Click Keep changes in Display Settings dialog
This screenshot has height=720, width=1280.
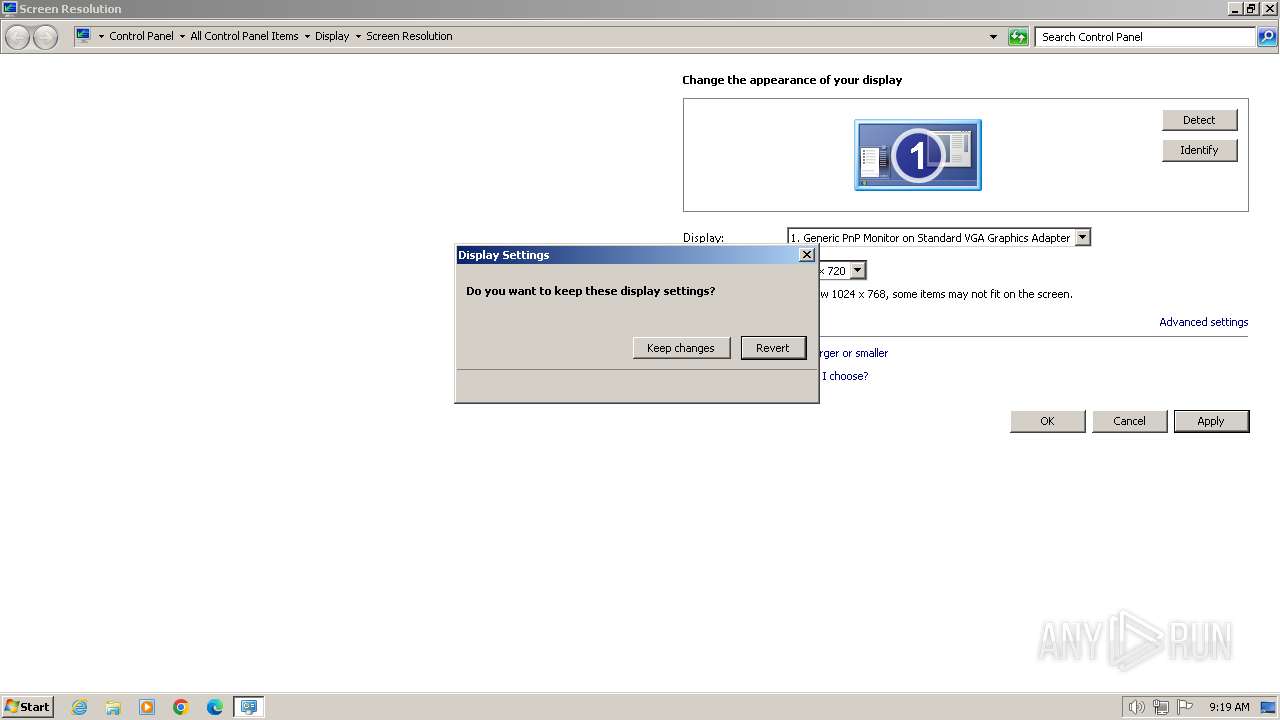(681, 348)
